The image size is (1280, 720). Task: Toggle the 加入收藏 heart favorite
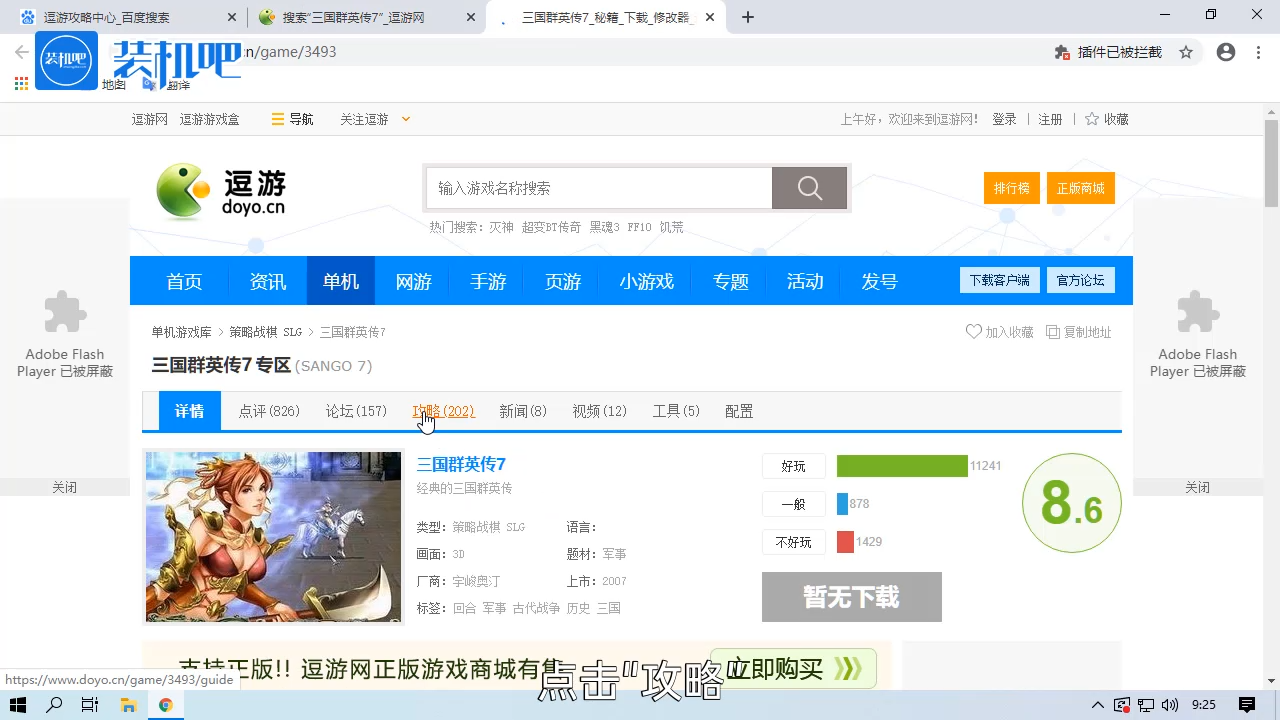(x=973, y=331)
